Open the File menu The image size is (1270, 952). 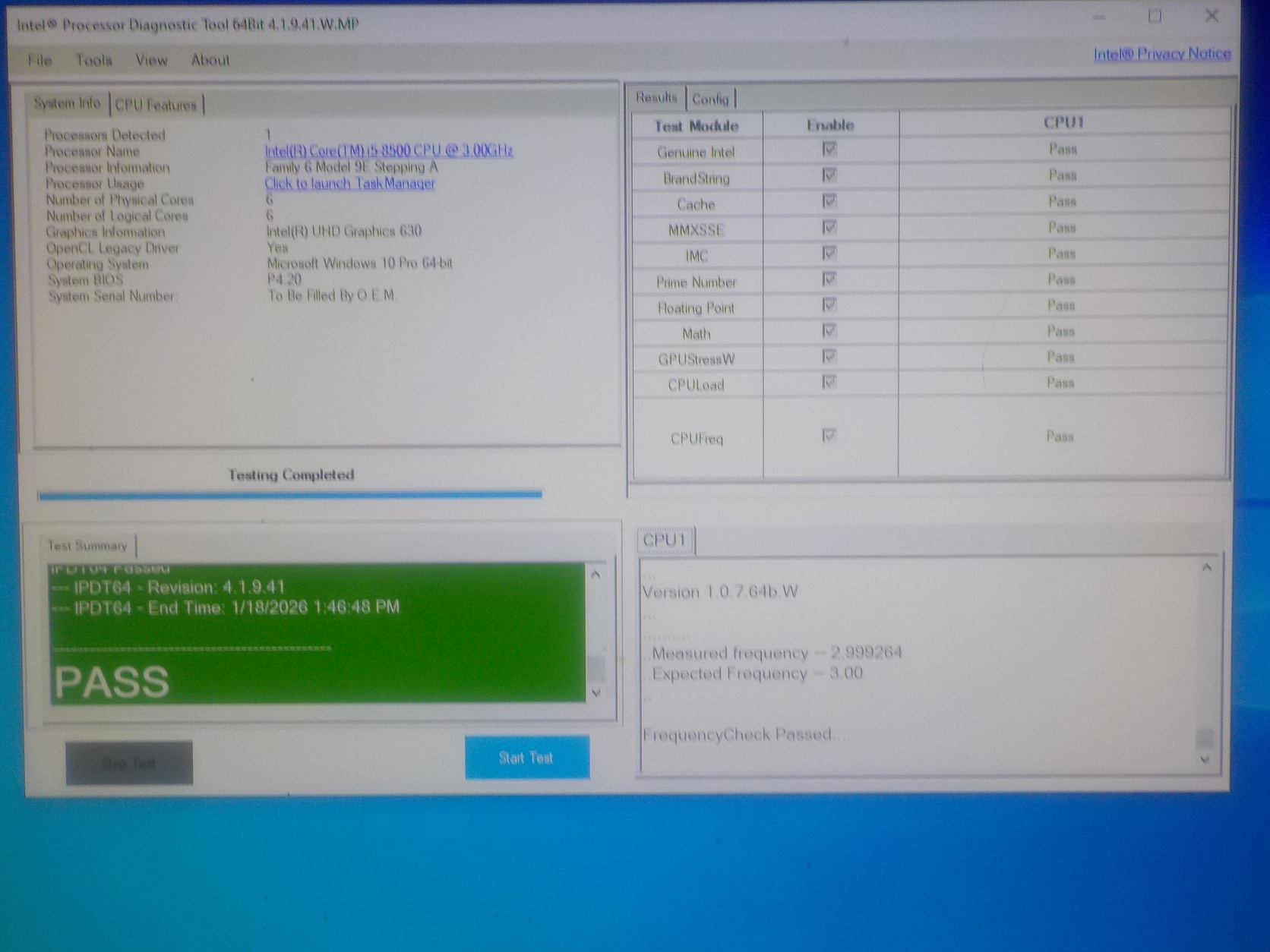[39, 60]
